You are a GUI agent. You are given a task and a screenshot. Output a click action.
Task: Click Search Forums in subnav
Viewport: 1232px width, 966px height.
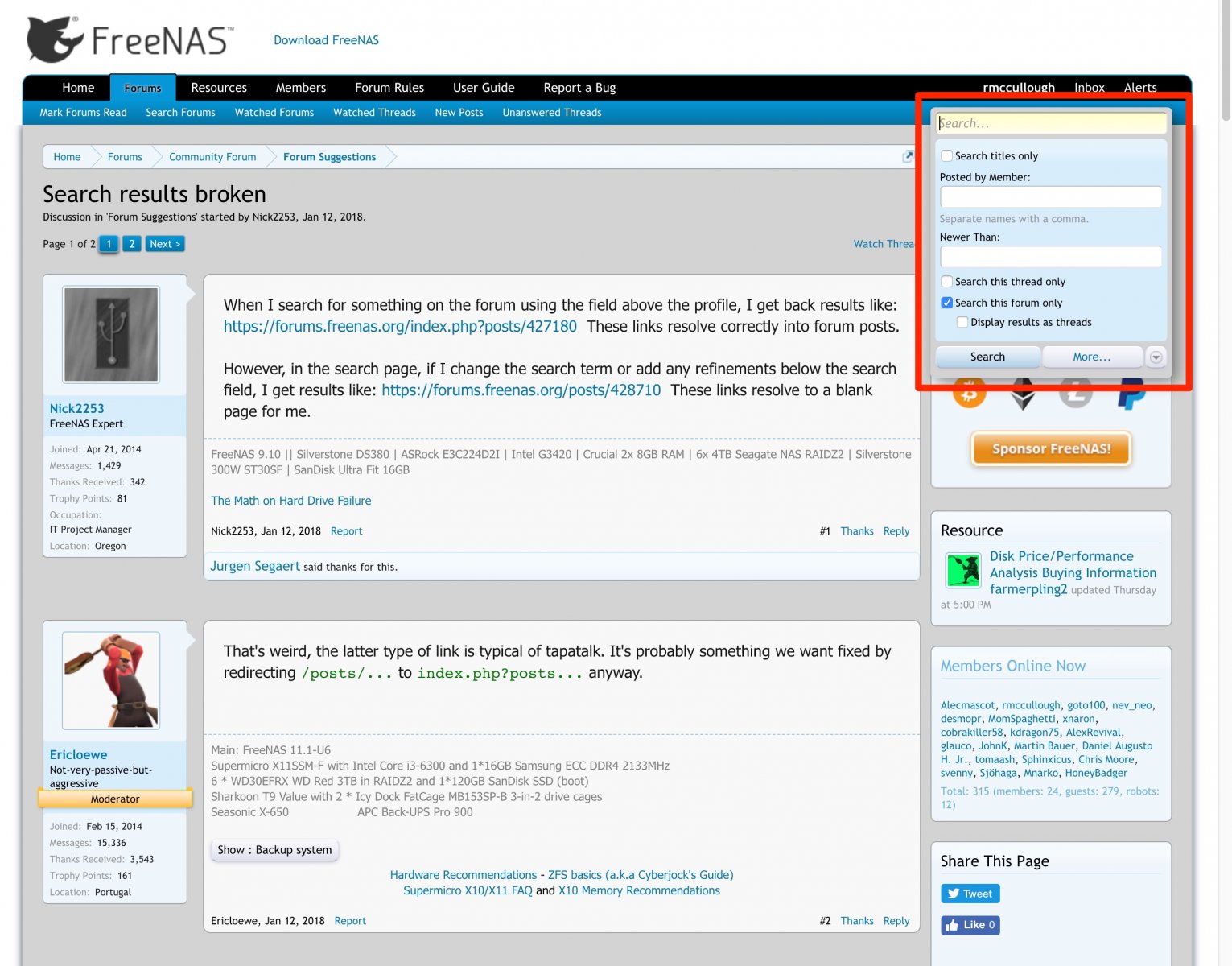click(180, 113)
